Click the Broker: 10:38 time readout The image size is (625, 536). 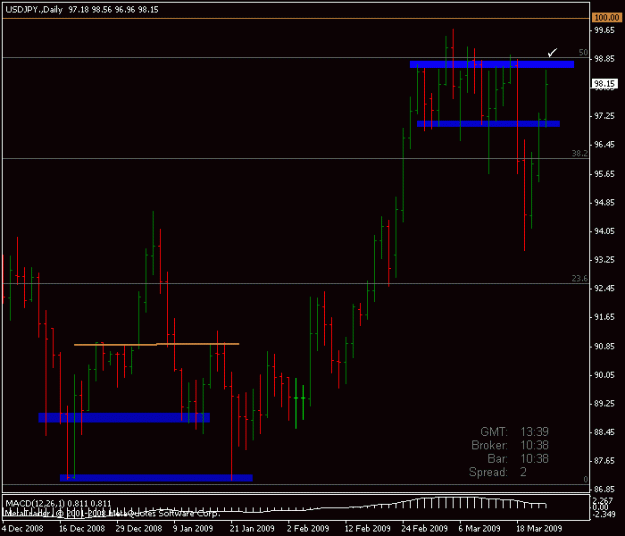(x=510, y=445)
